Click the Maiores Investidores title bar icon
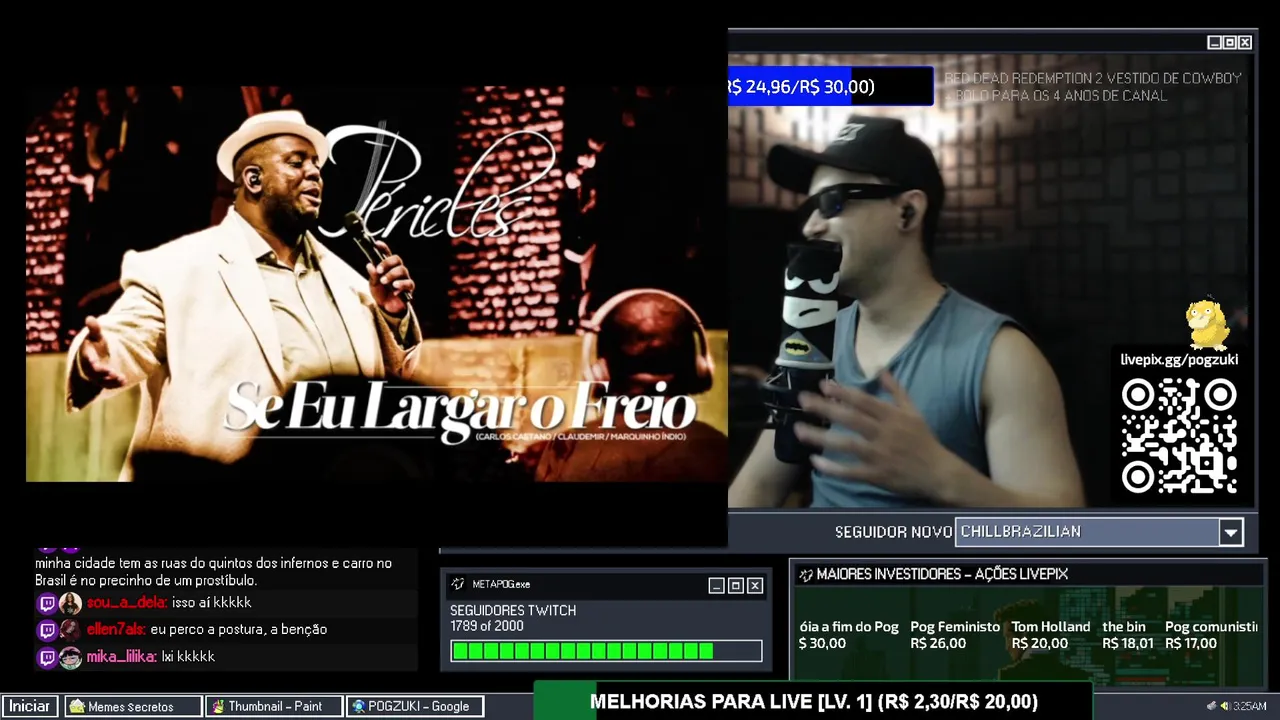The image size is (1280, 720). (805, 574)
